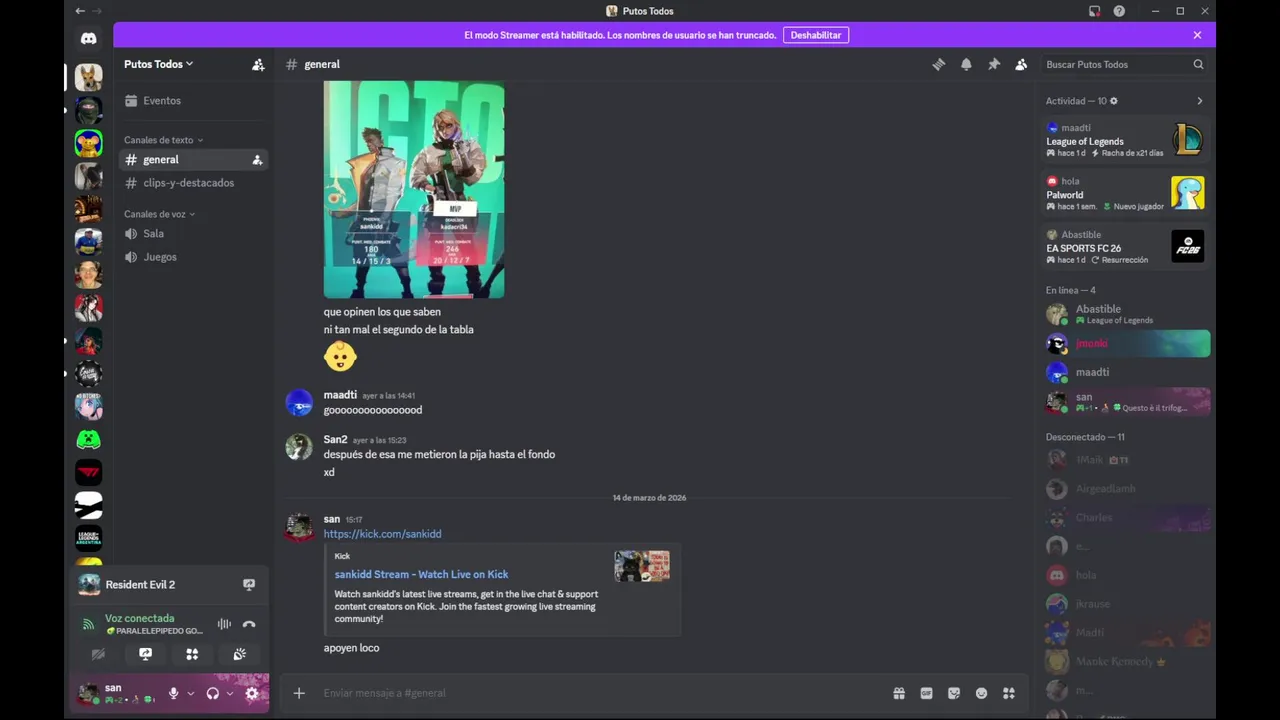Click the Deshabilitar streamer mode button
The image size is (1280, 720).
[816, 35]
